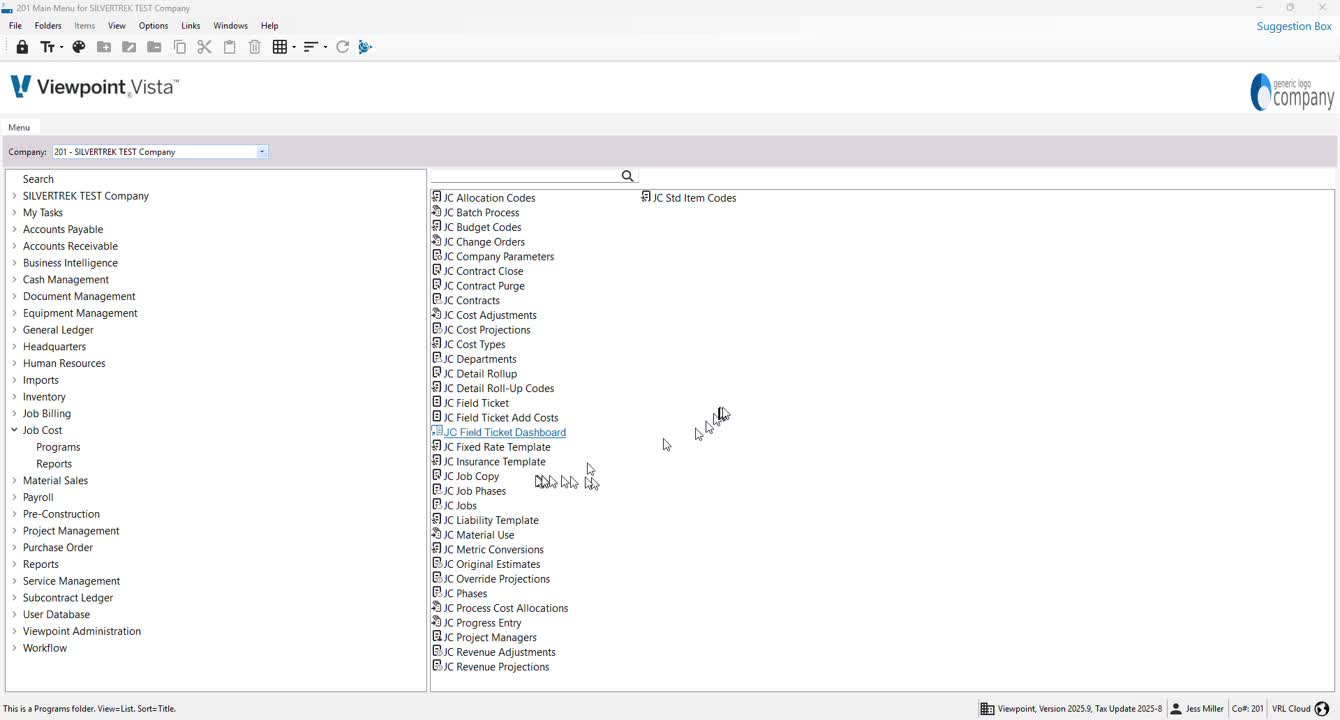Open JC Company Parameters

499,257
